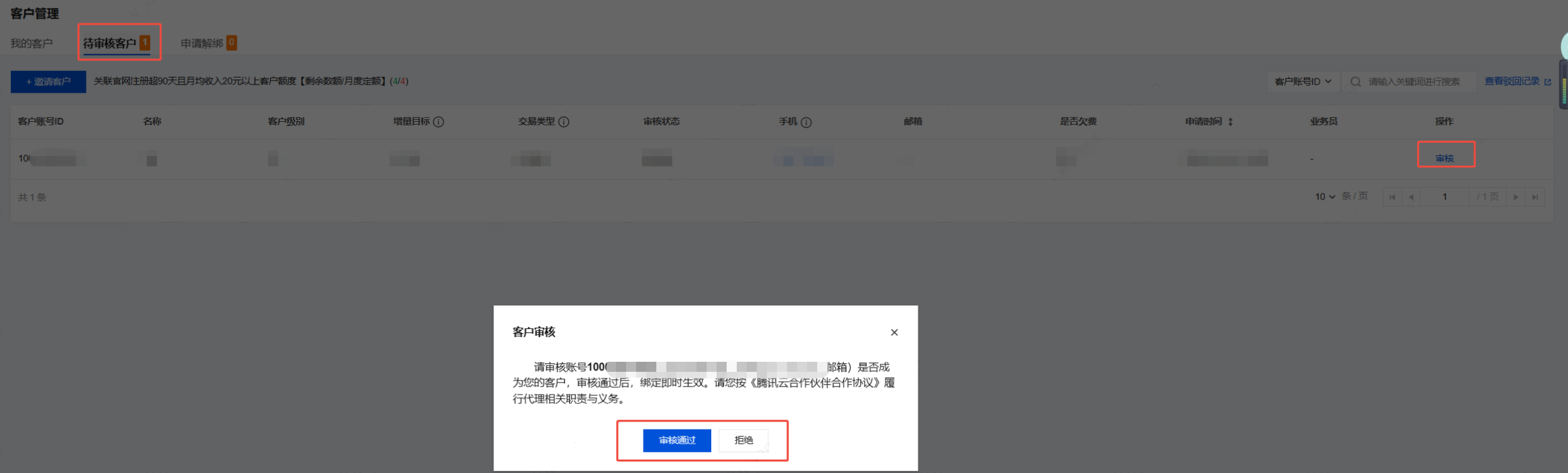Click the 共 1 条 total count text
1568x473 pixels.
point(32,197)
